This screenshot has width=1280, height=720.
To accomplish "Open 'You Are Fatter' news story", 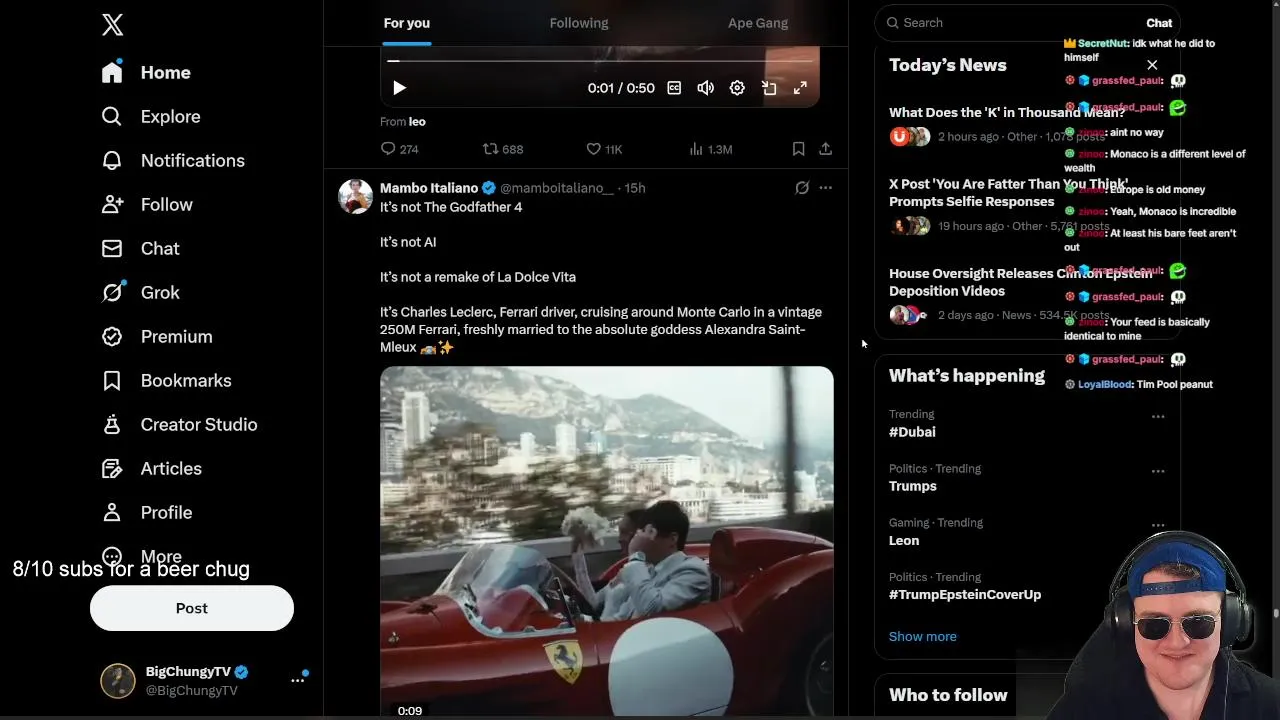I will (x=1008, y=192).
